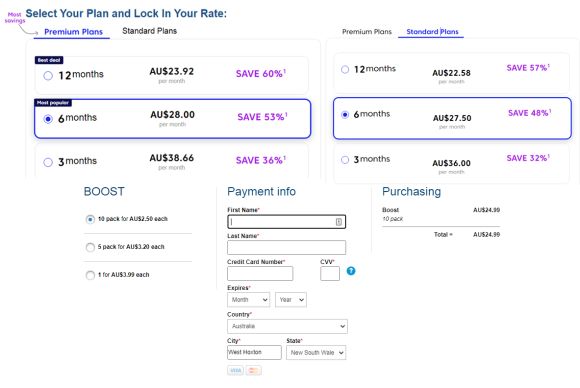This screenshot has height=388, width=580.
Task: Click the Credit Card Number field
Action: tap(260, 273)
